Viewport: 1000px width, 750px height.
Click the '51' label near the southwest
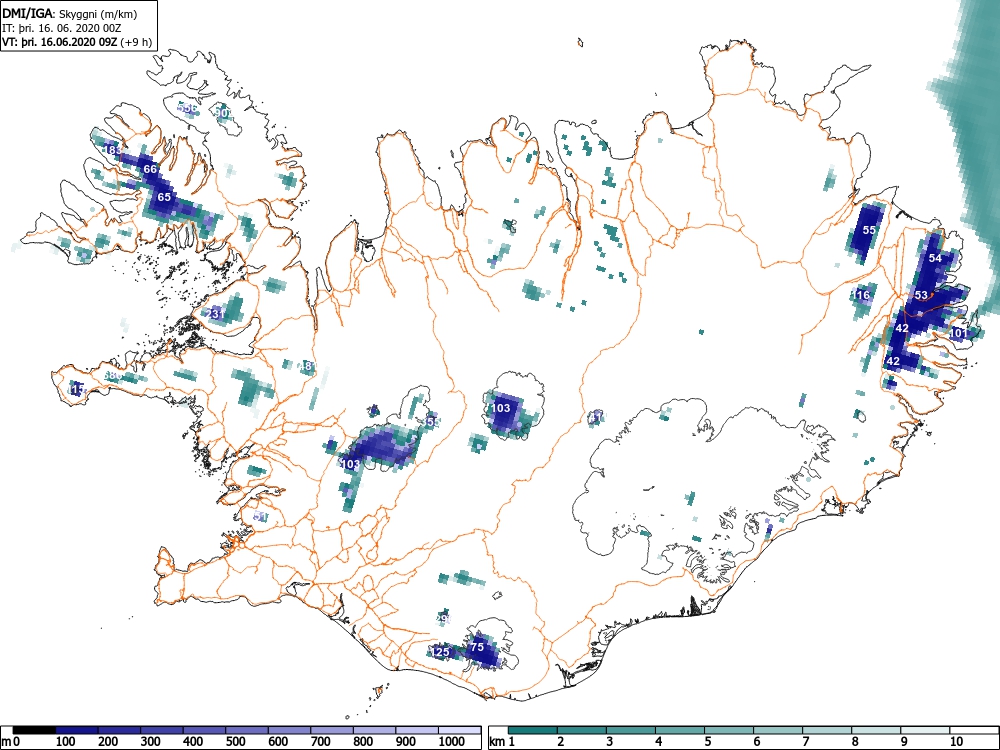pos(260,517)
